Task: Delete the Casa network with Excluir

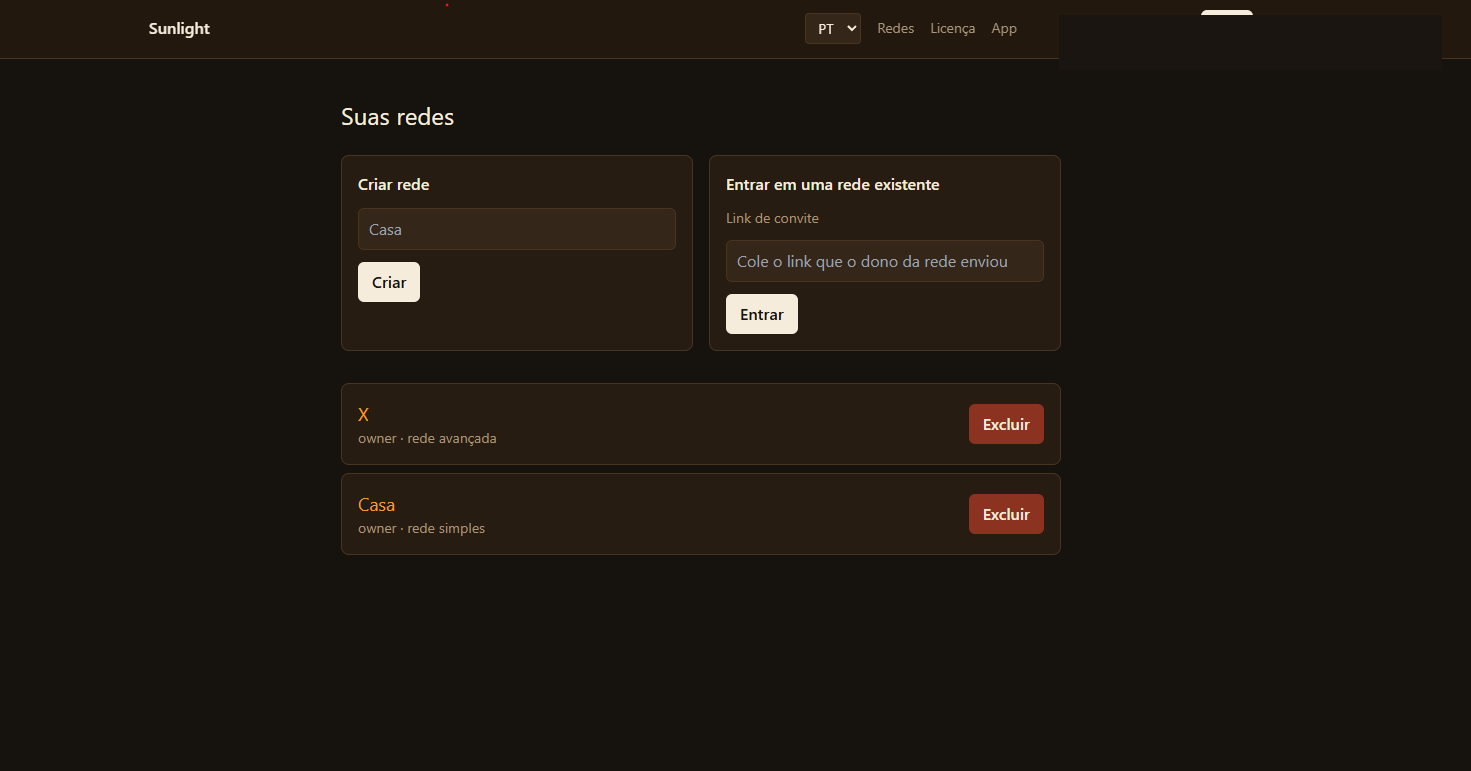Action: point(1006,514)
